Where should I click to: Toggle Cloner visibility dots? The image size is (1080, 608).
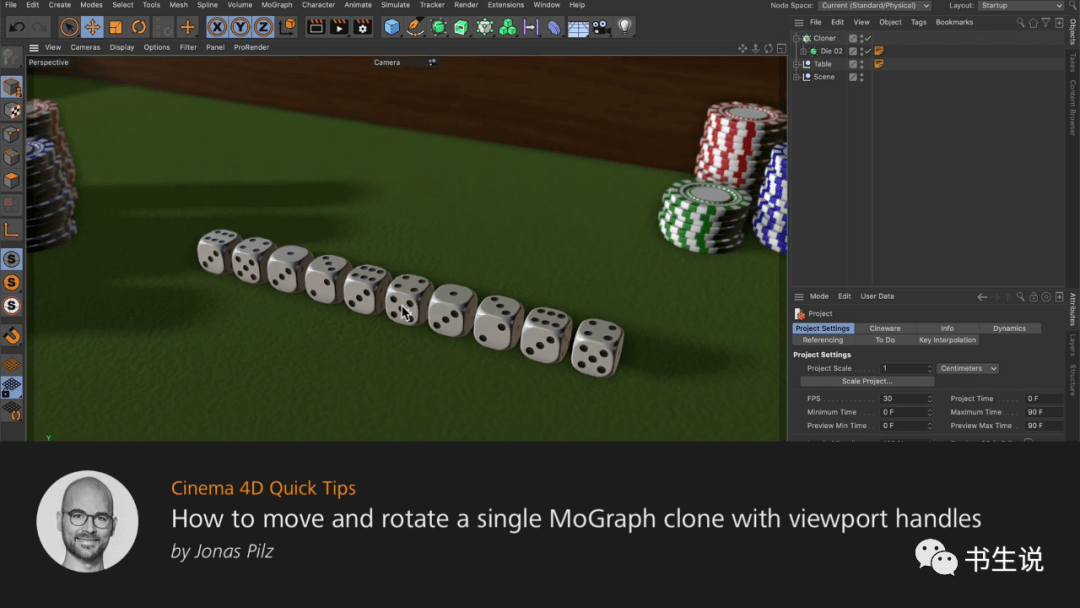click(862, 39)
